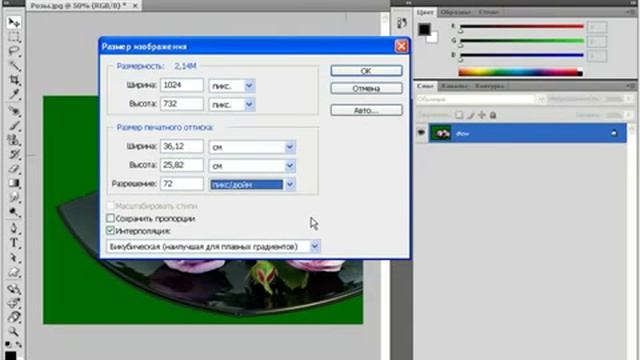Select the Magic Wand tool
This screenshot has width=640, height=360.
(x=13, y=65)
